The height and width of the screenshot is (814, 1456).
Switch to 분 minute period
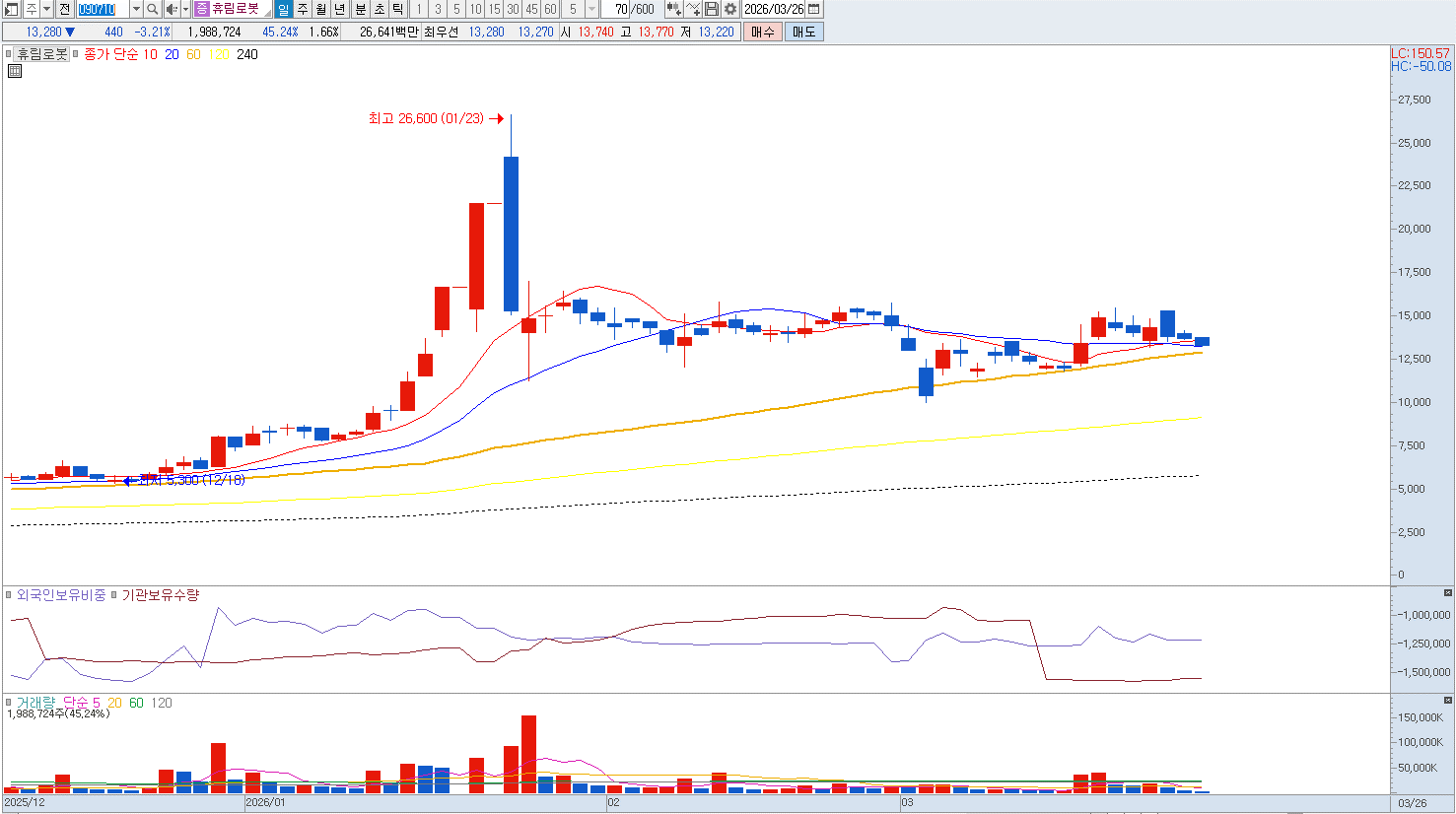coord(360,9)
